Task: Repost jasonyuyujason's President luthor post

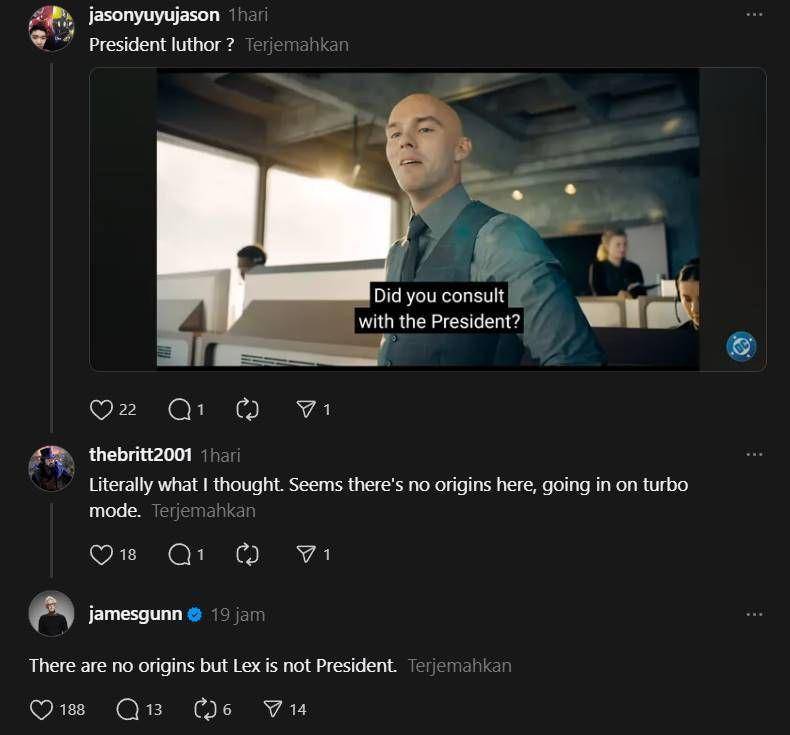Action: 247,410
